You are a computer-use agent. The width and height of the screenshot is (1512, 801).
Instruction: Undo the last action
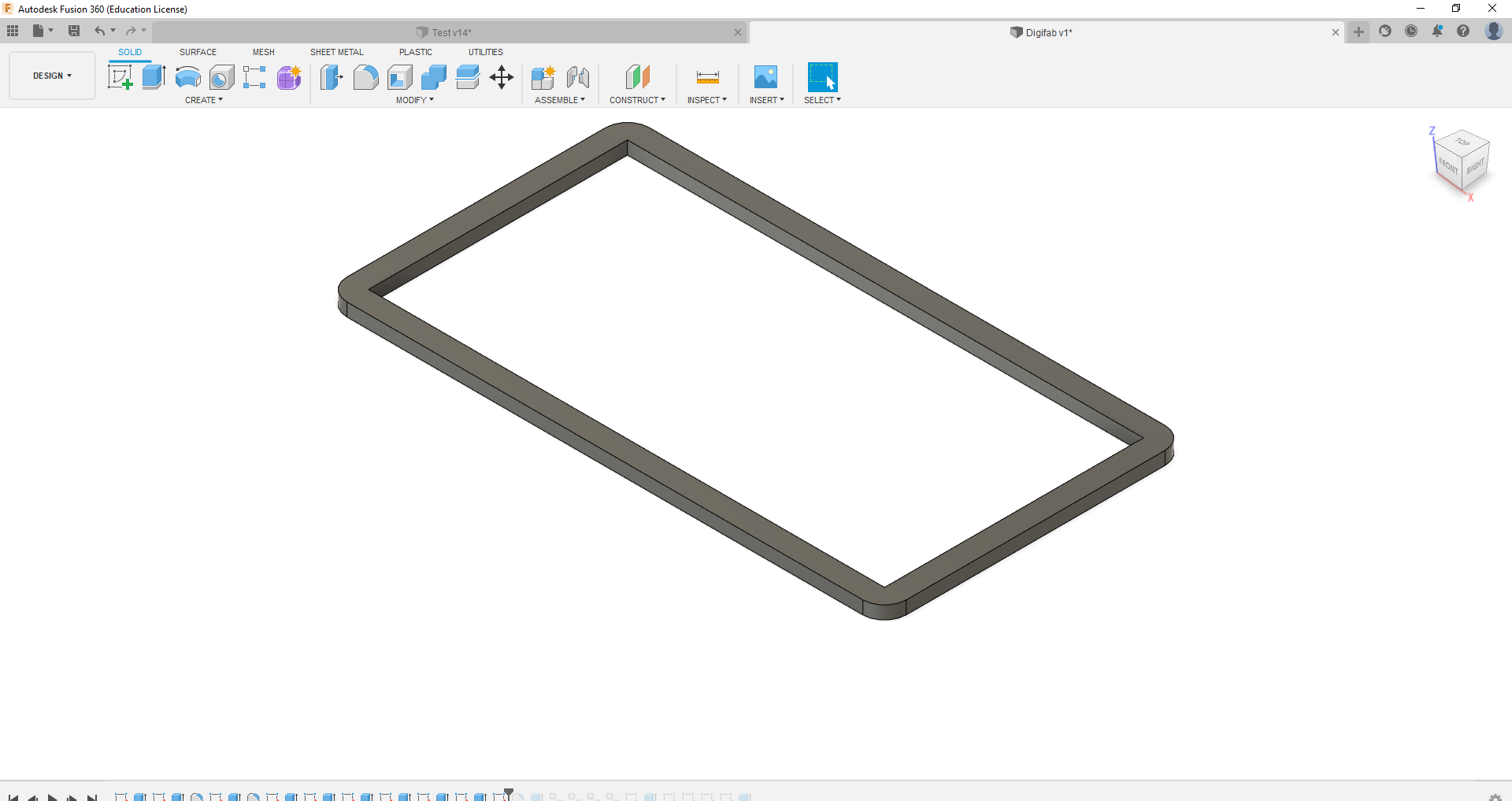pyautogui.click(x=99, y=31)
